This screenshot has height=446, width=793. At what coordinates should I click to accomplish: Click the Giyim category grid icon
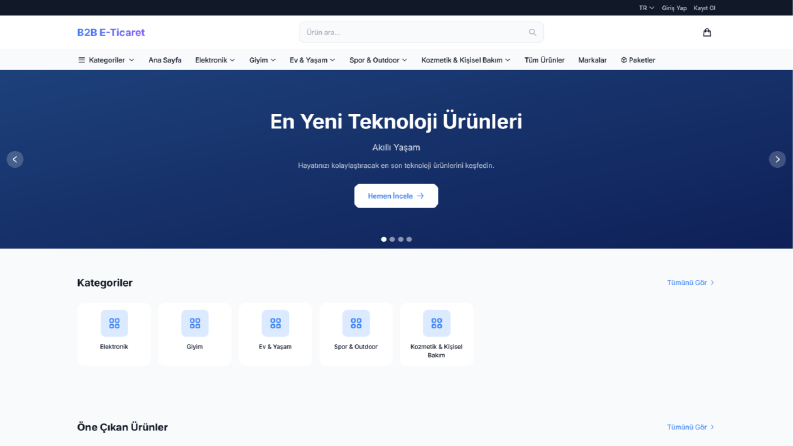point(195,323)
